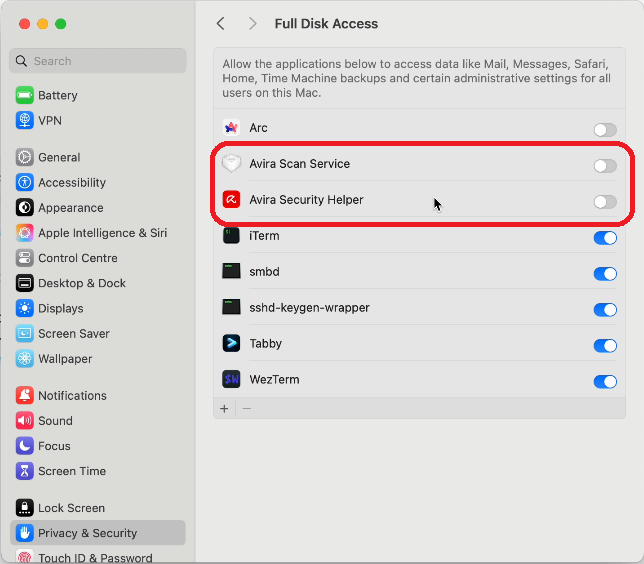Click the Arc app icon

tap(231, 128)
